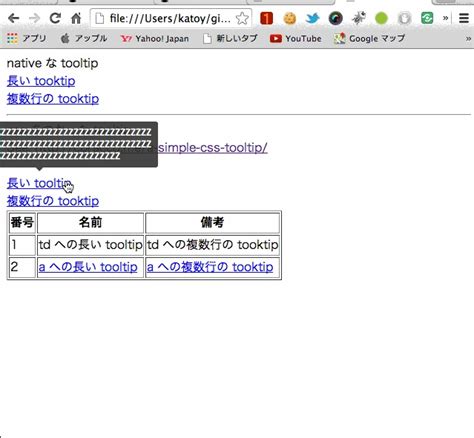Click the forward navigation arrow
The width and height of the screenshot is (474, 438).
[x=34, y=18]
